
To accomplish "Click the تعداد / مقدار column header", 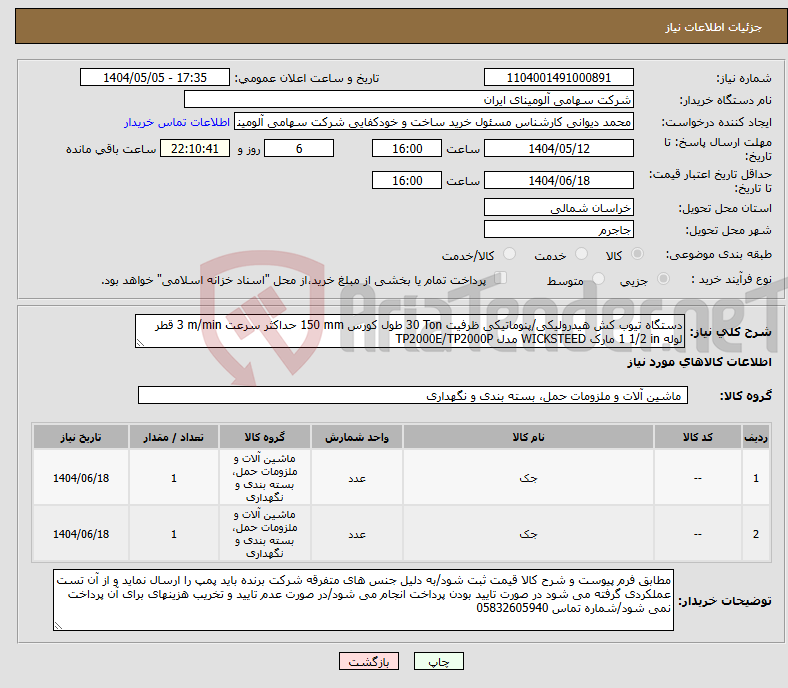I will pos(173,437).
